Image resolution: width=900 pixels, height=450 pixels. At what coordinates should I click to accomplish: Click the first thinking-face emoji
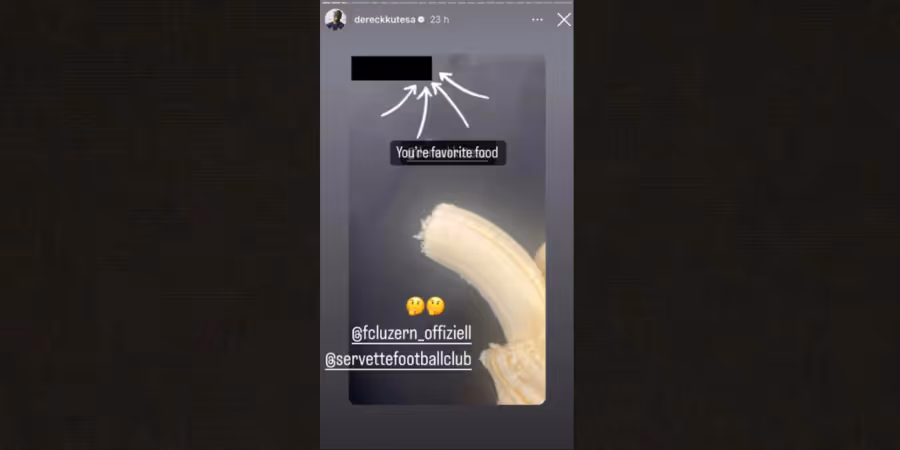(x=415, y=306)
